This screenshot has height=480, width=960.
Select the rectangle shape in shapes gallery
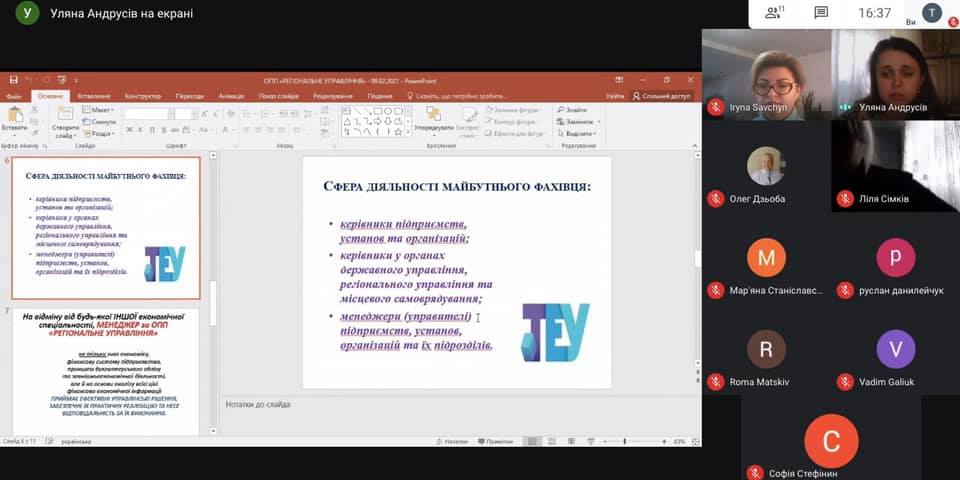click(378, 111)
